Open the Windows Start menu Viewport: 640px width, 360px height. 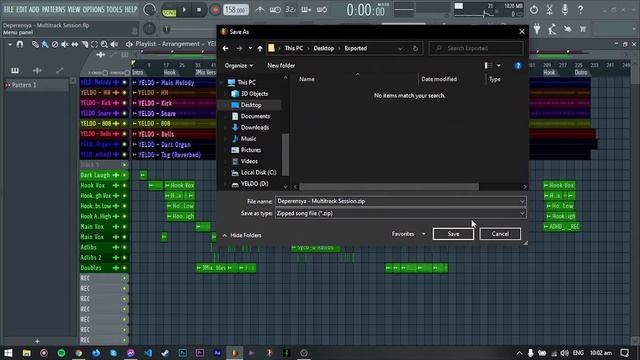(9, 353)
